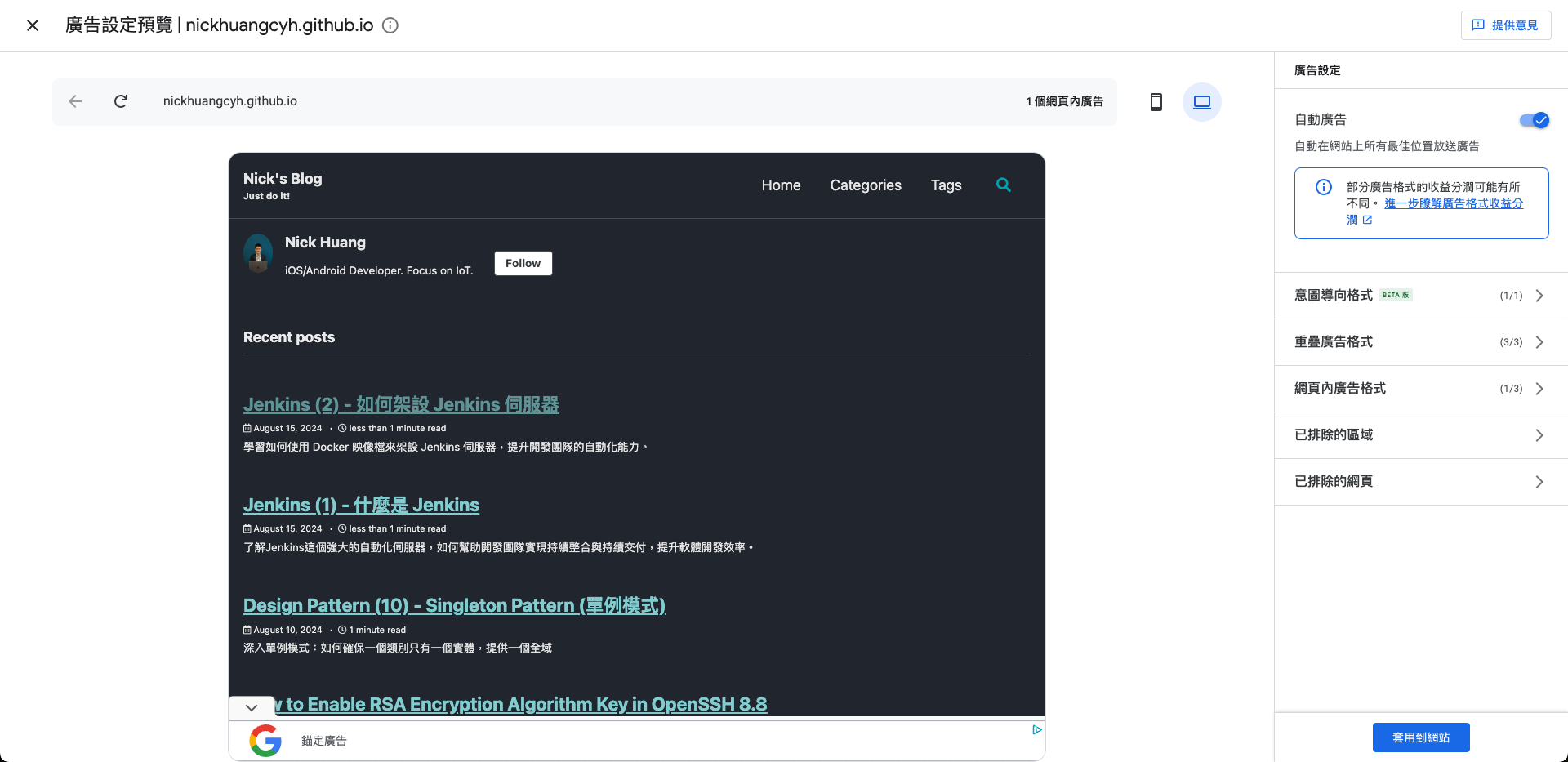Click '1 個網頁內廣告' count text
This screenshot has height=762, width=1568.
coord(1065,101)
